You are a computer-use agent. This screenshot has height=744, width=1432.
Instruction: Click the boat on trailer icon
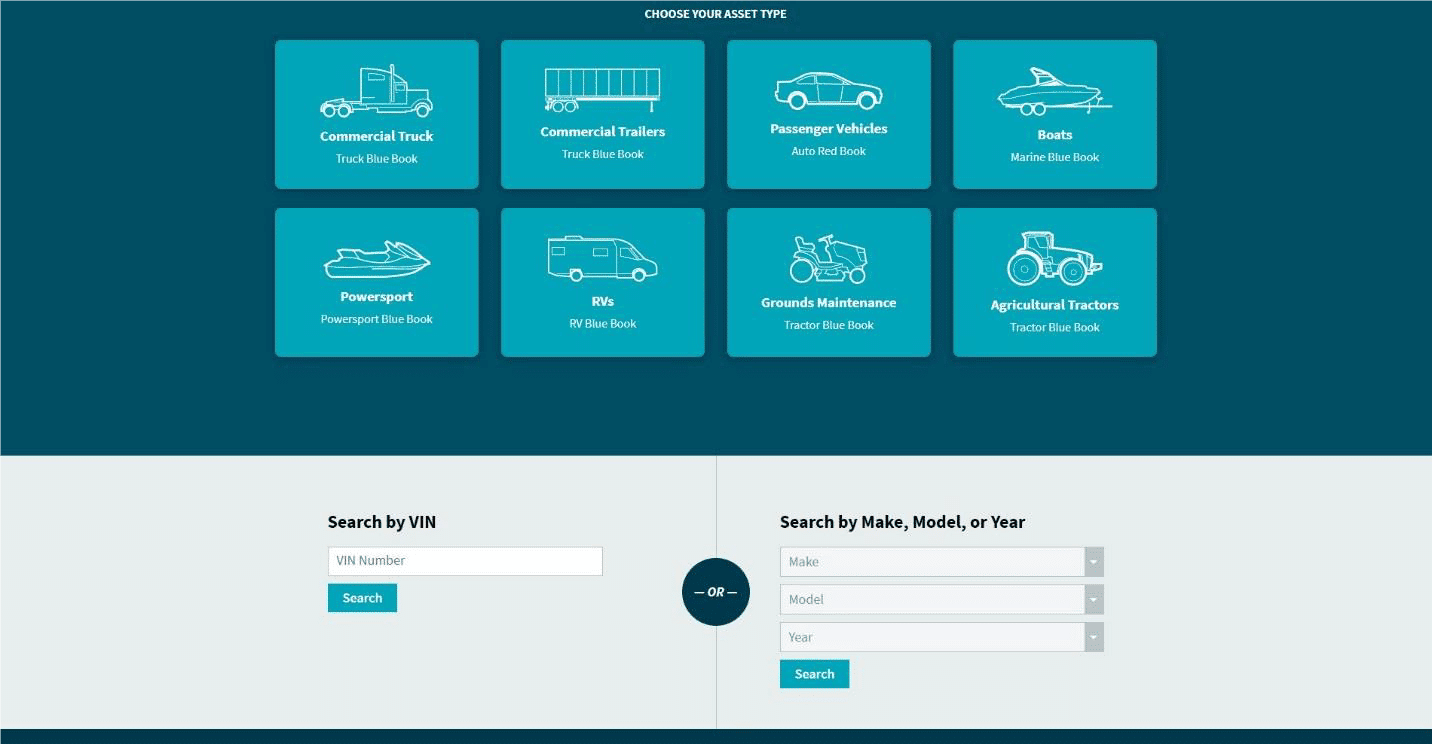tap(1055, 91)
